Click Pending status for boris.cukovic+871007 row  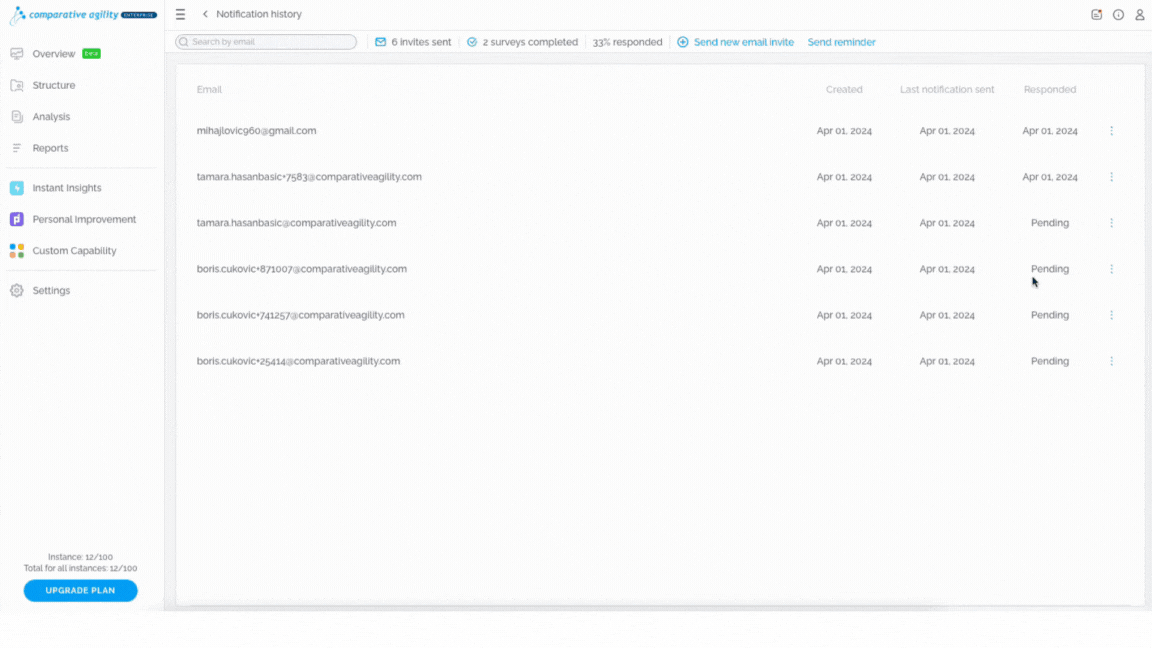1049,269
